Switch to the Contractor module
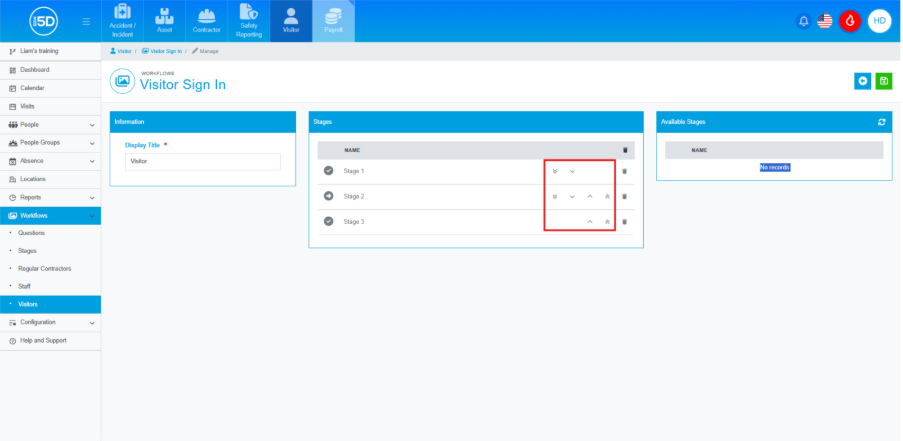 [207, 21]
